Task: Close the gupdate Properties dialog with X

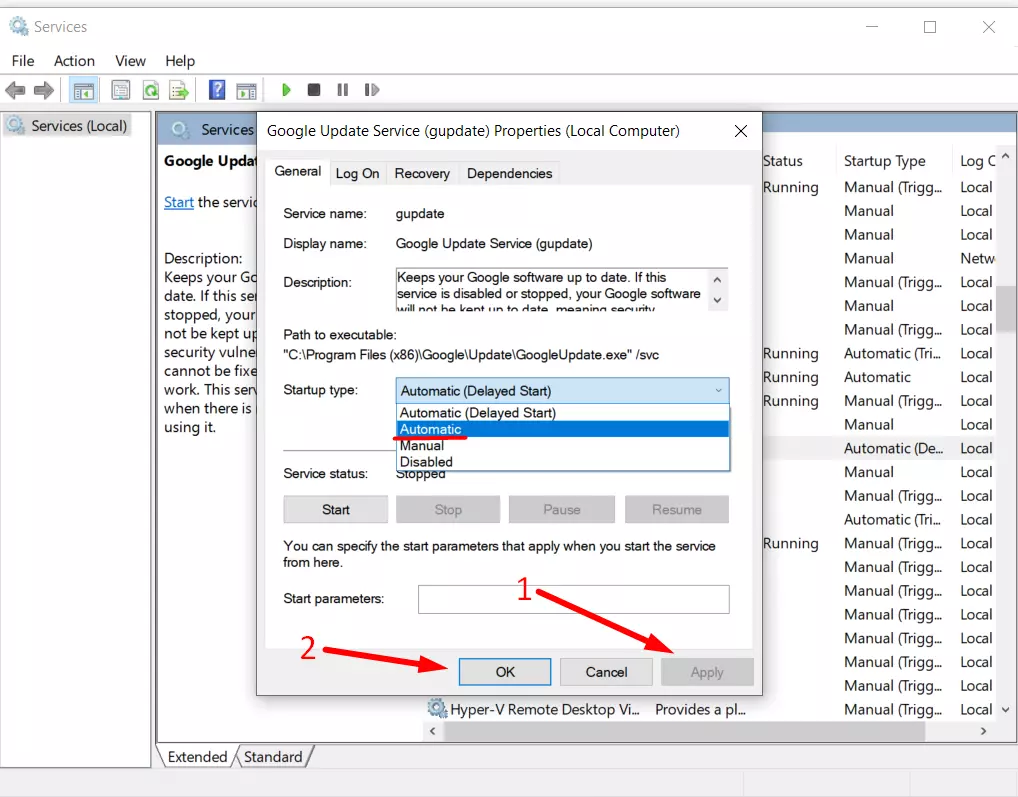Action: coord(741,131)
